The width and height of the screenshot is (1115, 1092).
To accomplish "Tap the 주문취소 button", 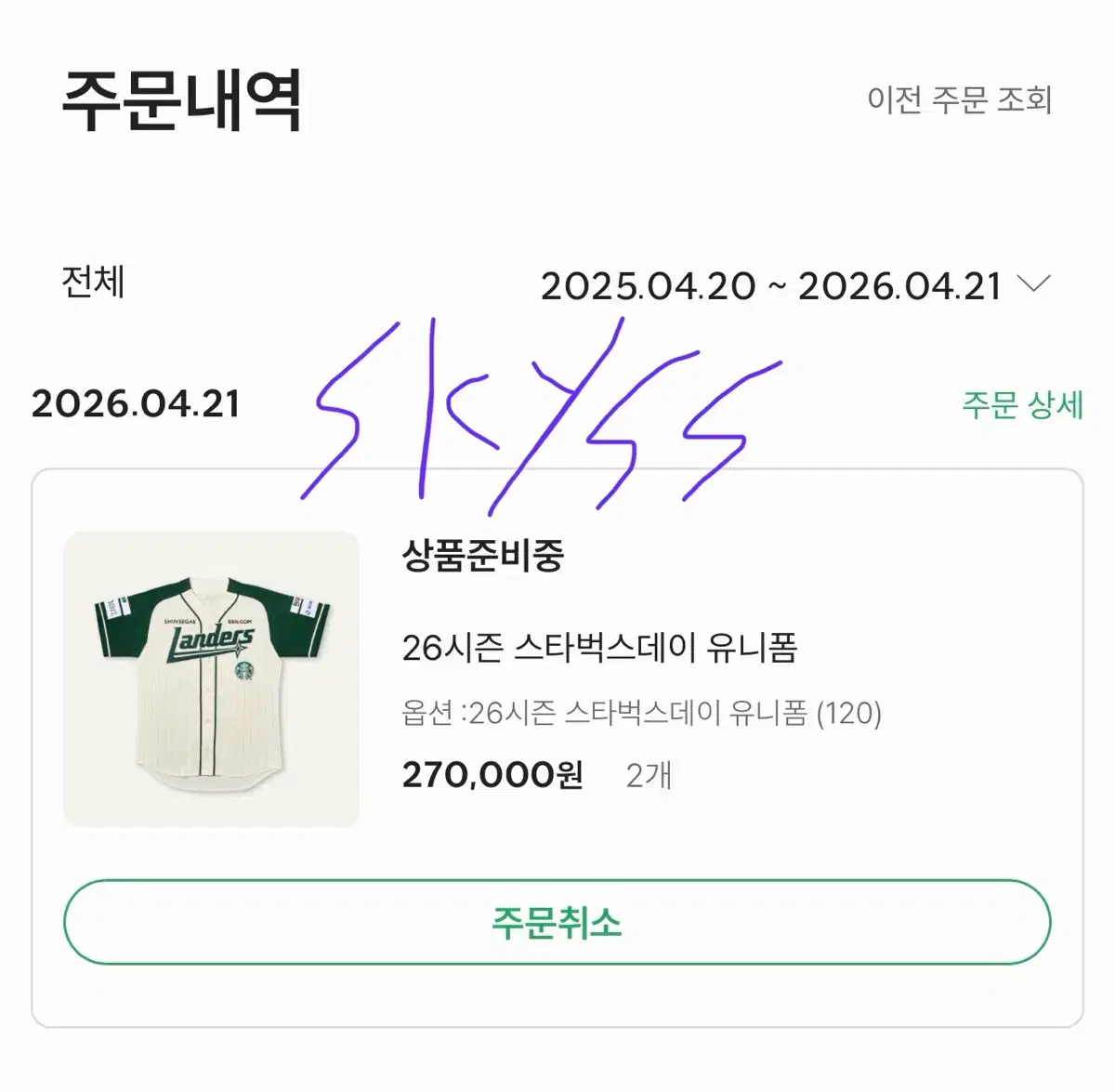I will pyautogui.click(x=557, y=922).
